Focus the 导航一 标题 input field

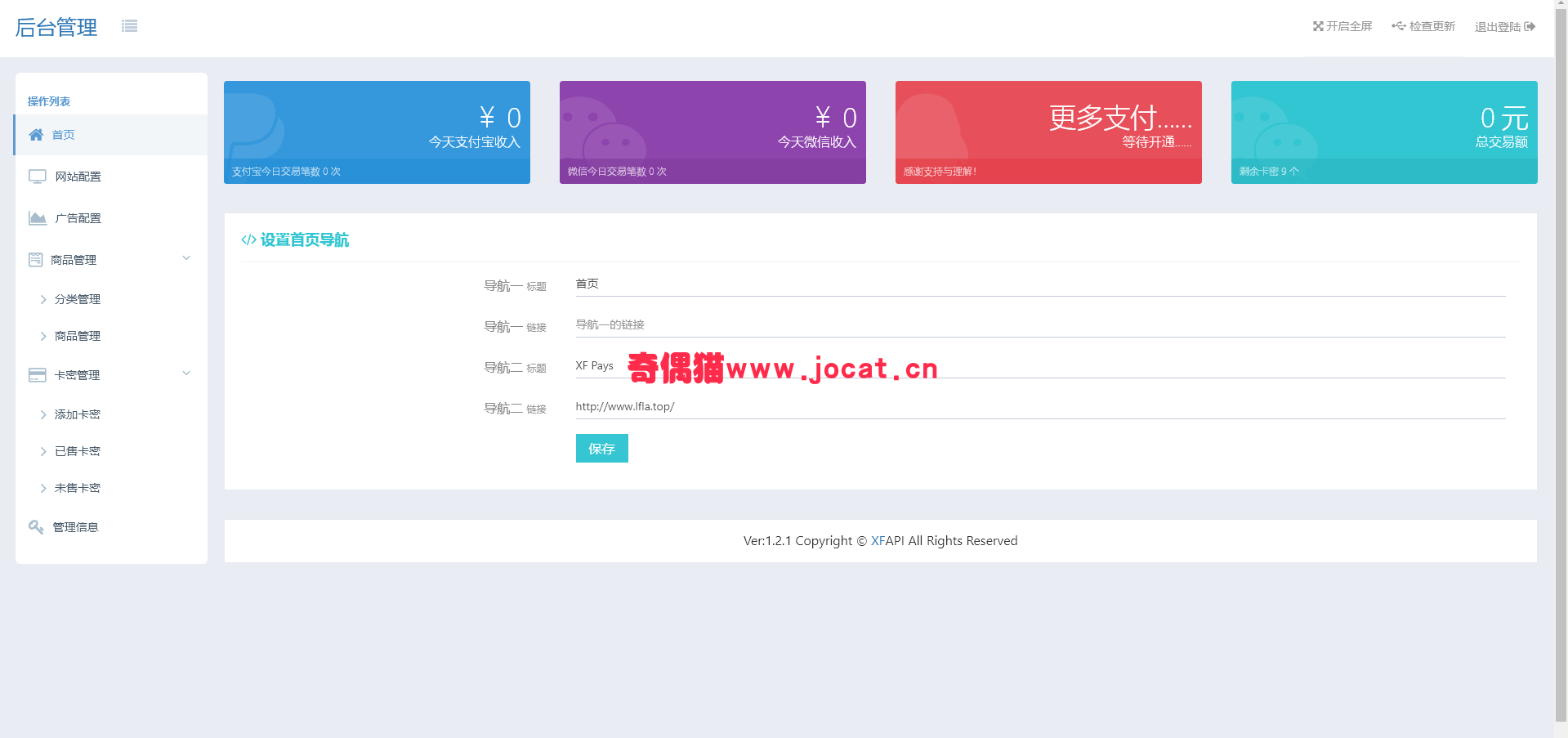pyautogui.click(x=1040, y=284)
